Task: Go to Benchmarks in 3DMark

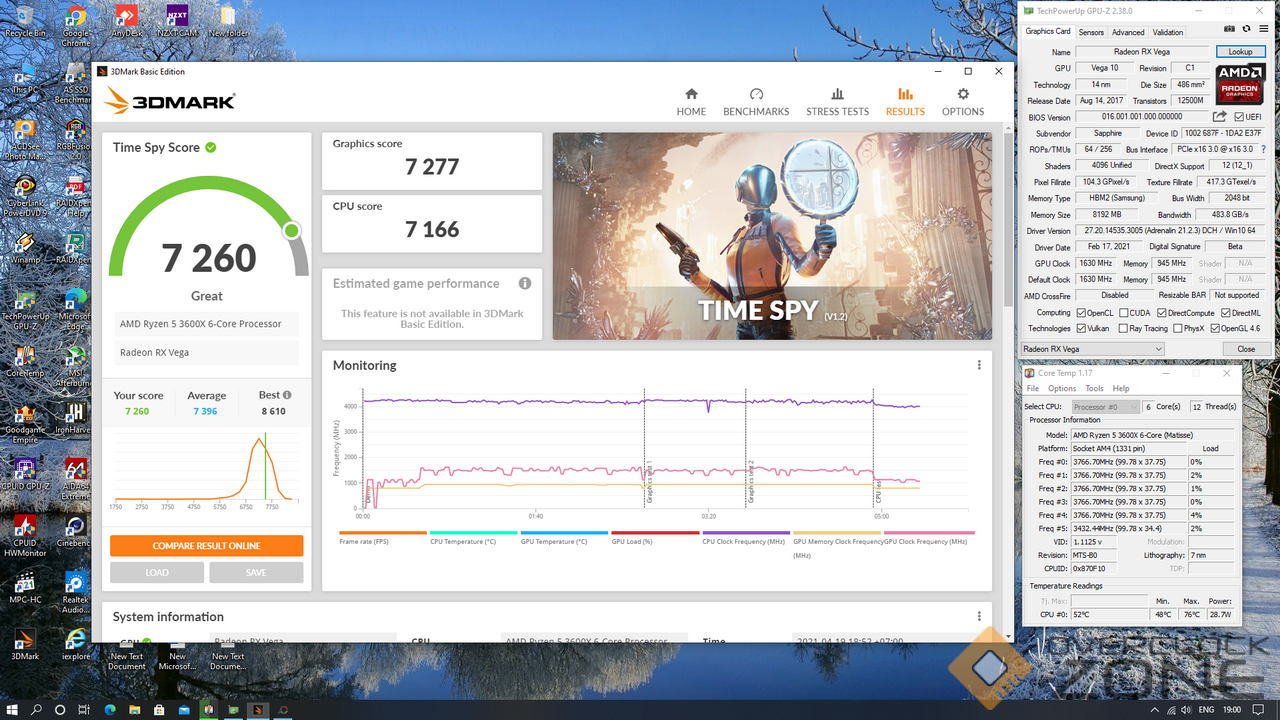Action: 756,101
